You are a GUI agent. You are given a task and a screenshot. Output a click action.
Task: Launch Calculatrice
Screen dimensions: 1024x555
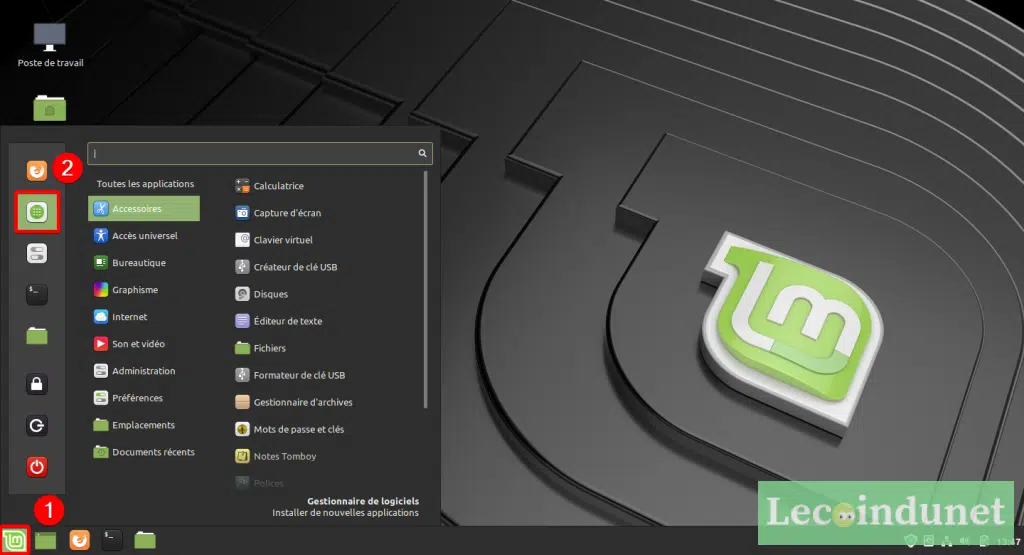click(x=270, y=186)
